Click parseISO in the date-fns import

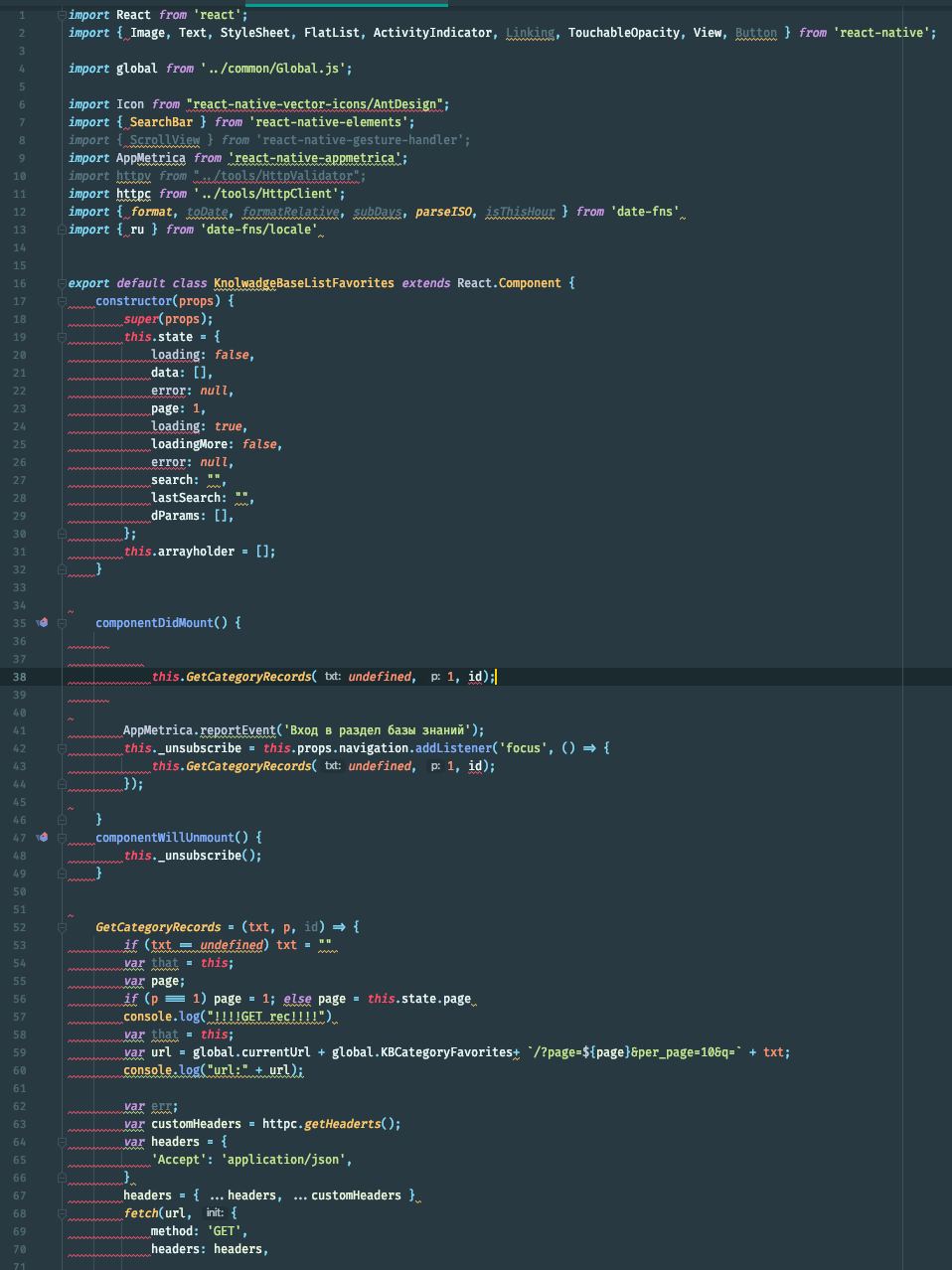[x=443, y=212]
